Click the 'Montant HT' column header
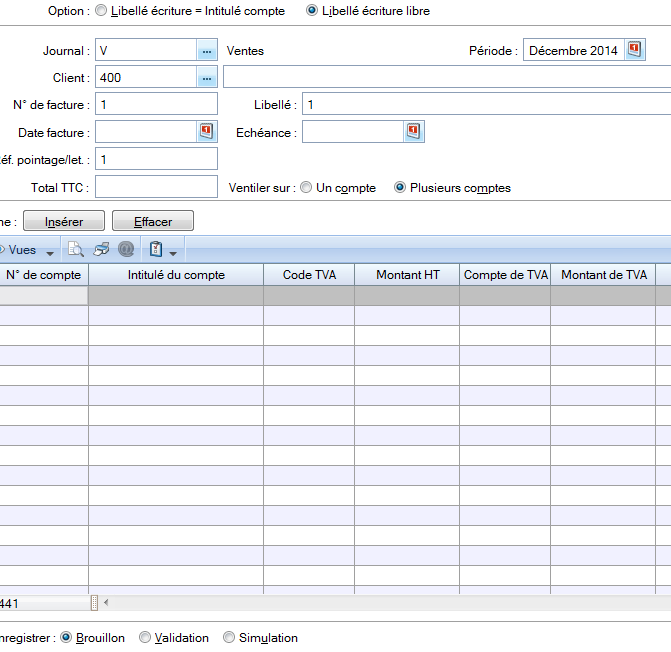671x652 pixels. coord(407,275)
